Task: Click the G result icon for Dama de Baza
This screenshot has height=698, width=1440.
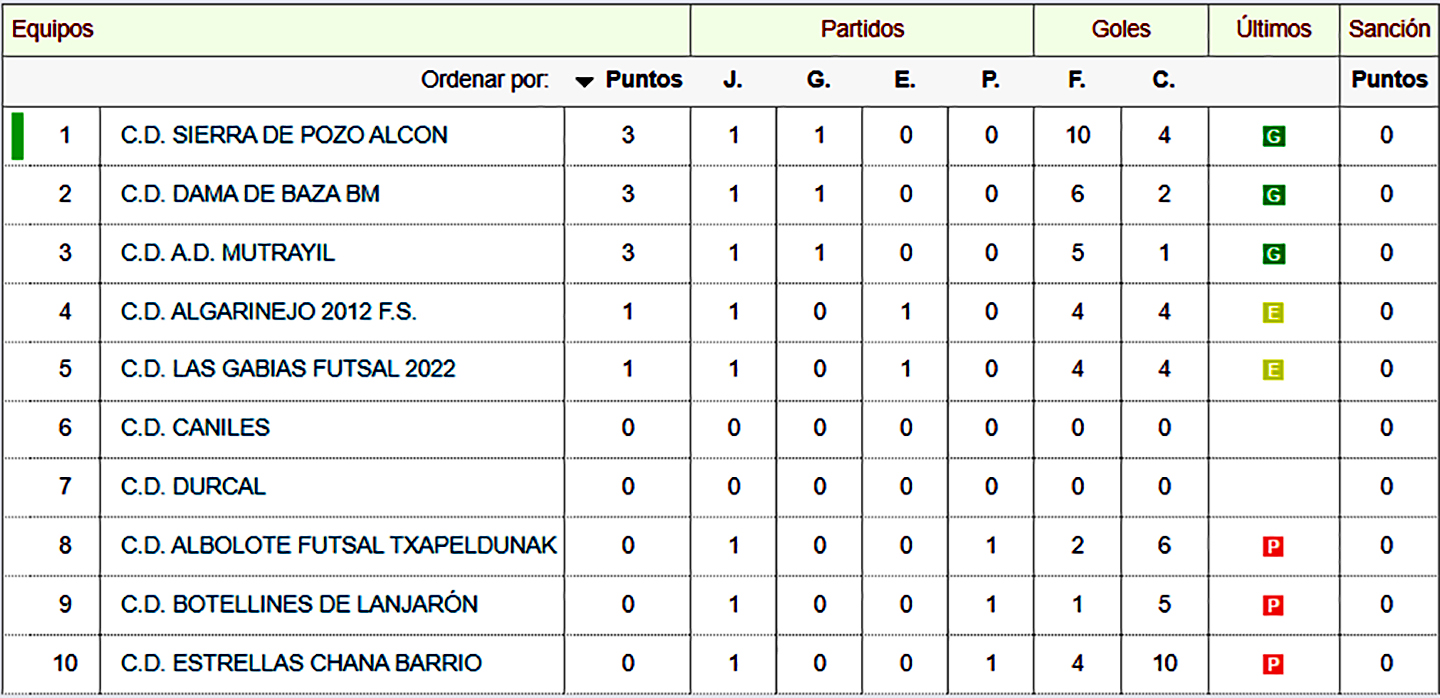Action: 1273,195
